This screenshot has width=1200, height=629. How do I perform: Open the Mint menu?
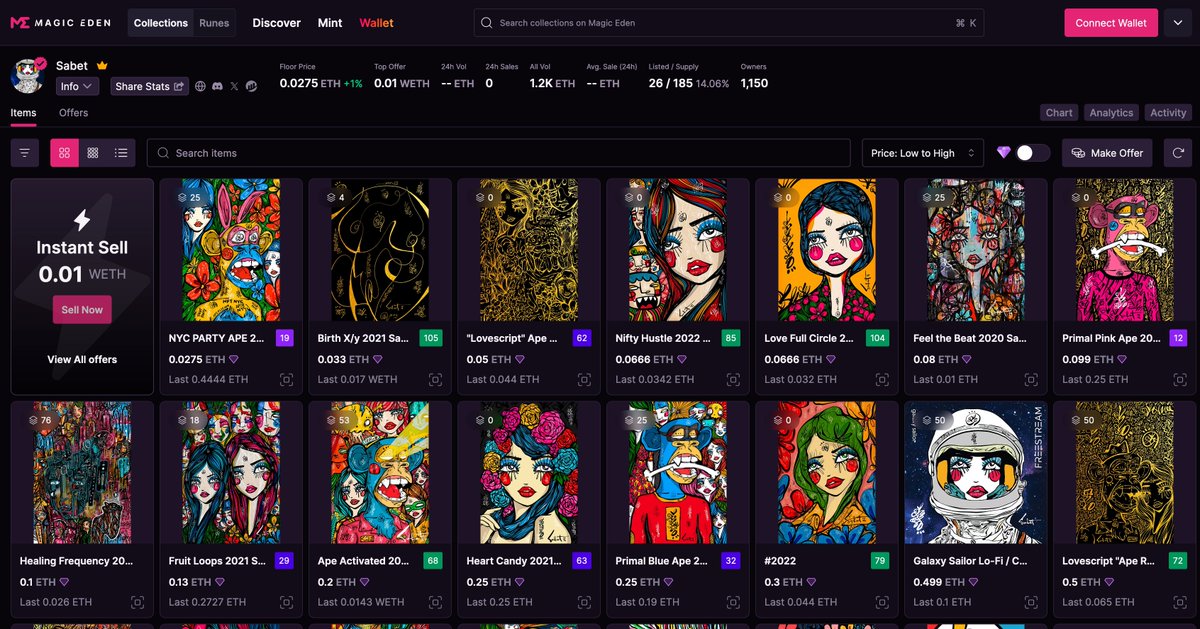click(330, 23)
